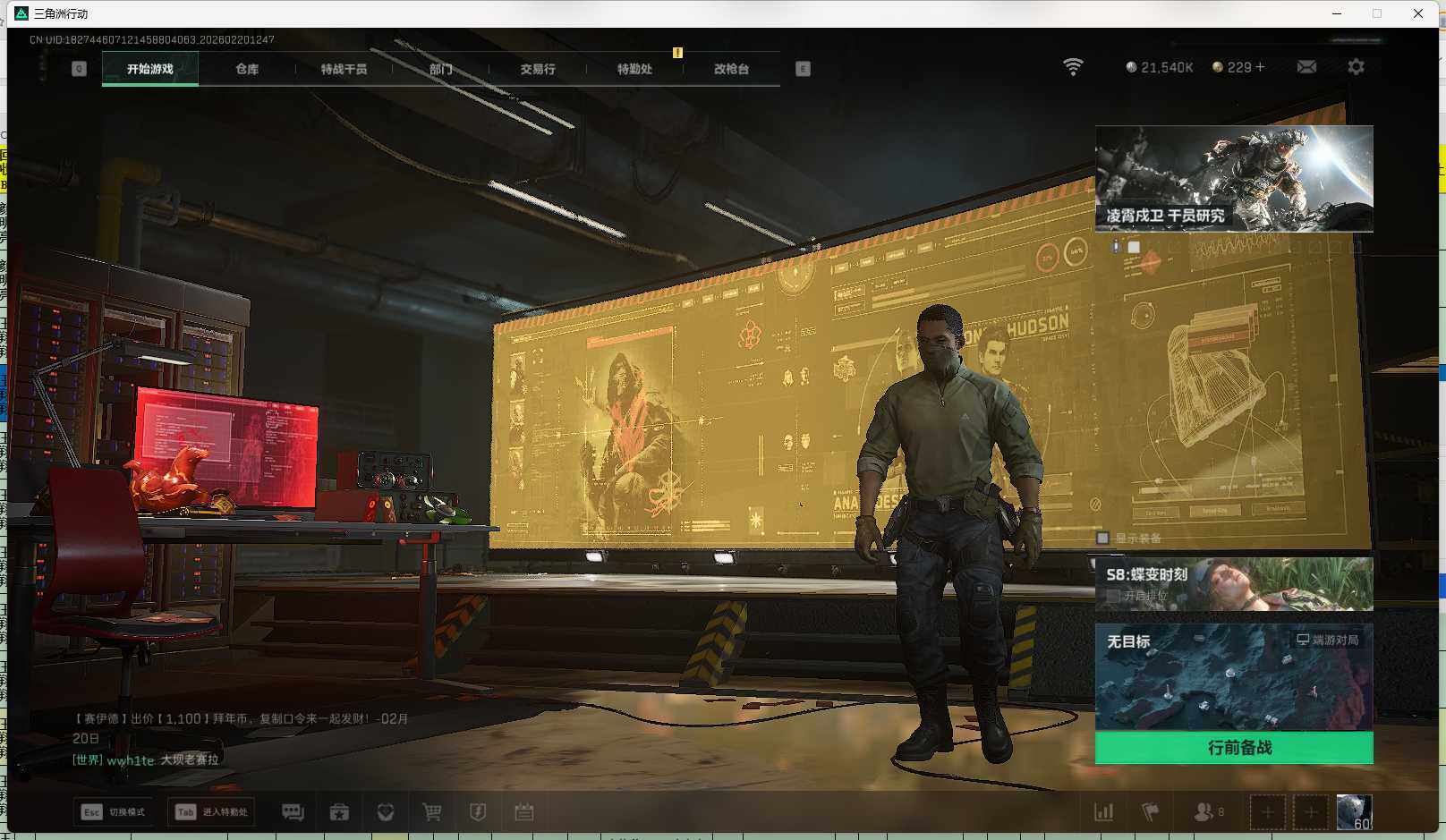Viewport: 1446px width, 840px height.
Task: Click the 端游对局 match type label
Action: (x=1328, y=640)
